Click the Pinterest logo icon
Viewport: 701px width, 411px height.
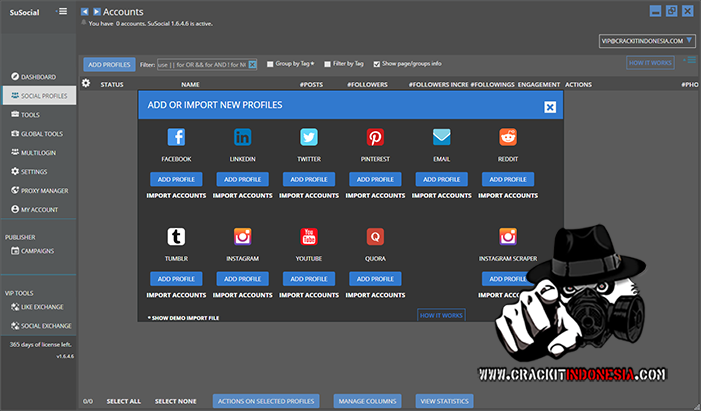coord(375,137)
